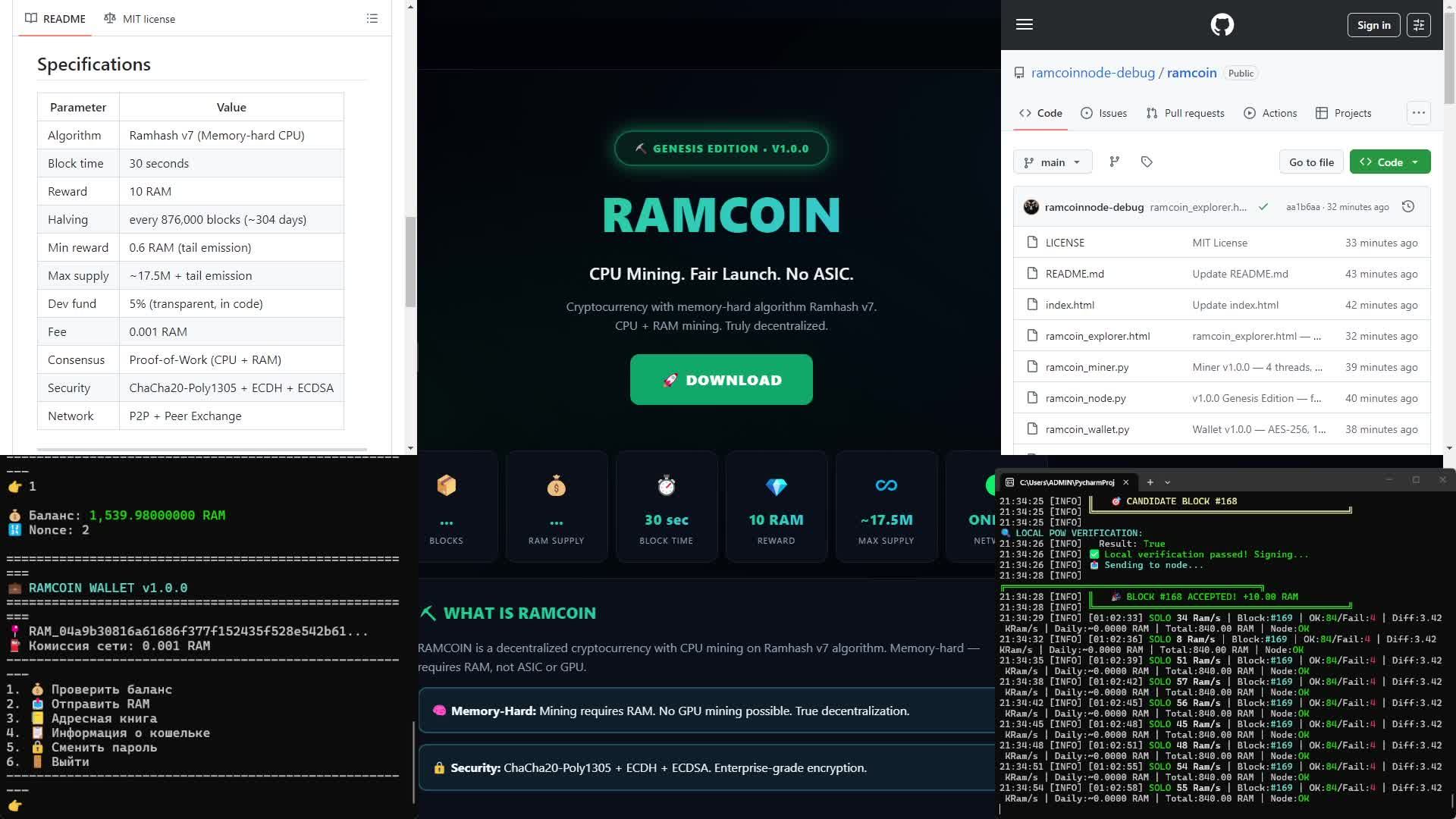Click the pickaxe icon by WHAT IS RAMCOIN
Screen dimensions: 1456x819
point(428,613)
